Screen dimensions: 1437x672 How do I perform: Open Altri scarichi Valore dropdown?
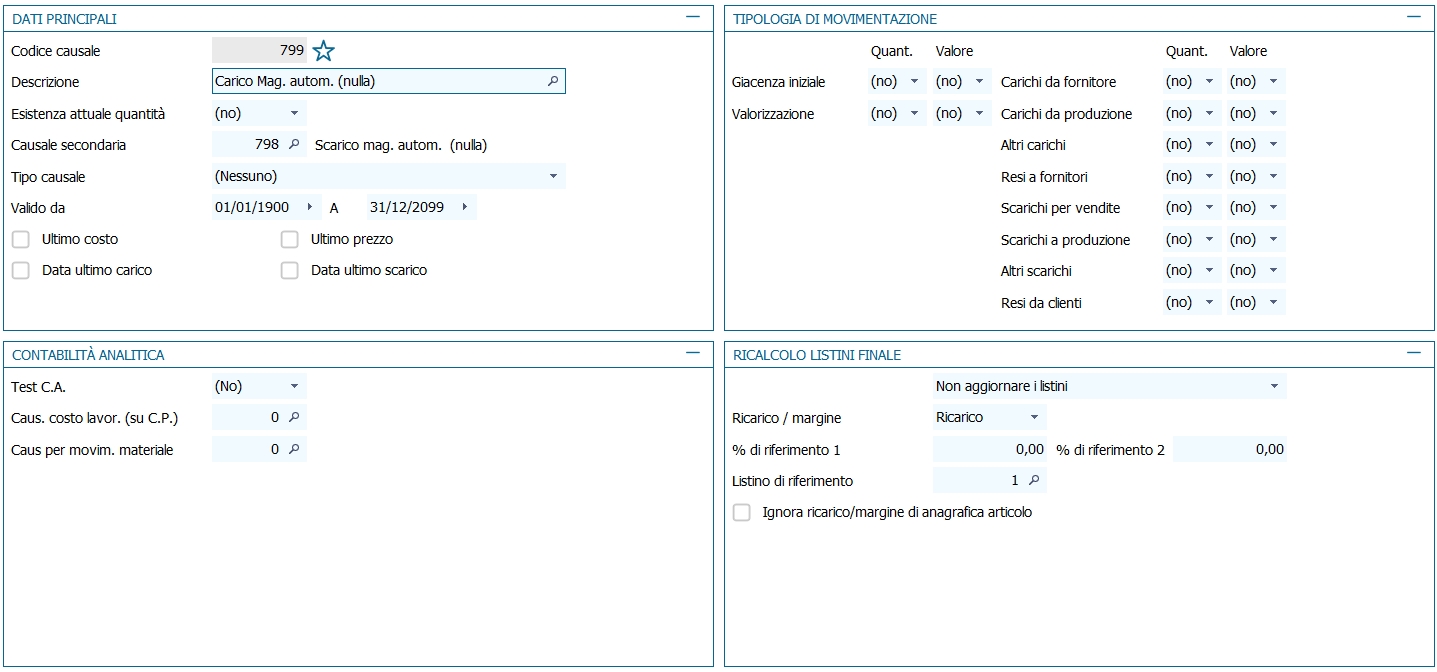[1273, 271]
